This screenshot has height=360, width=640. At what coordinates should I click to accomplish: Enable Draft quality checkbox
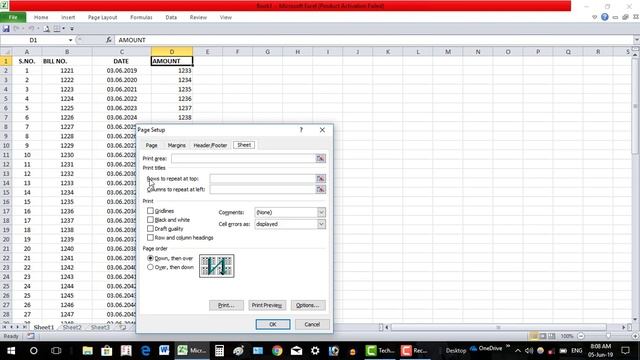(x=150, y=229)
